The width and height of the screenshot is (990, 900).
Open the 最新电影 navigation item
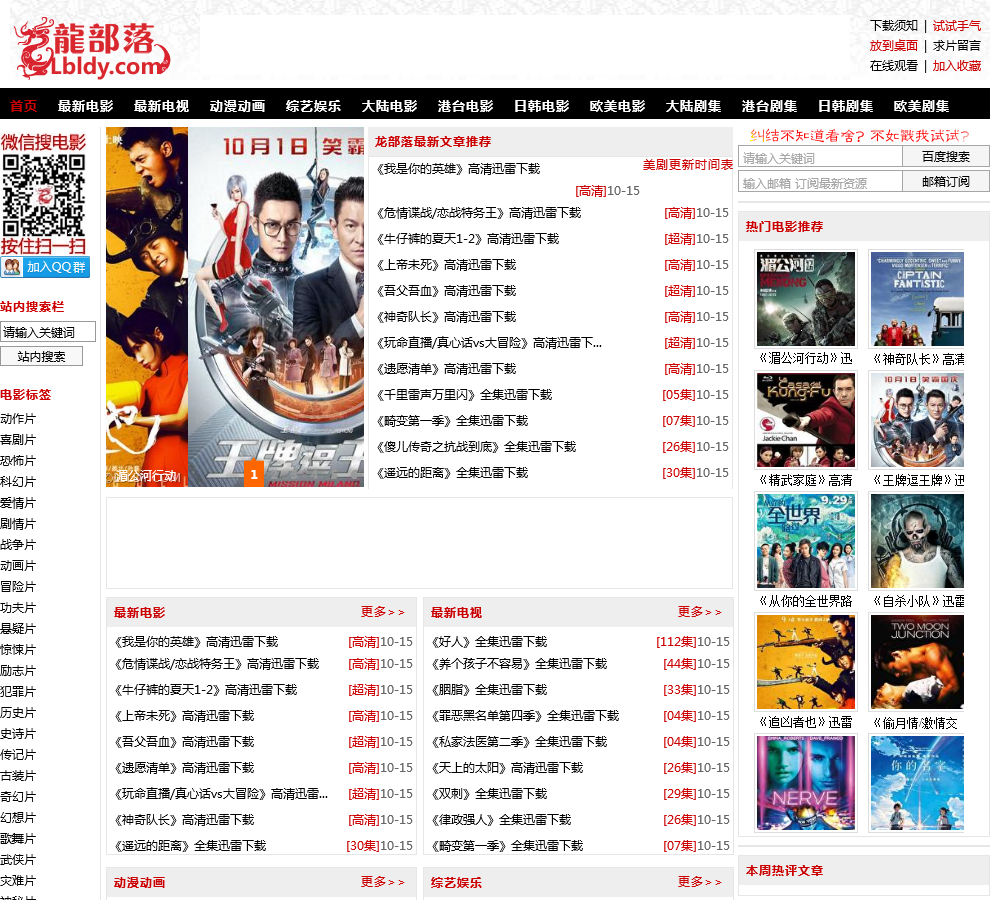coord(85,106)
